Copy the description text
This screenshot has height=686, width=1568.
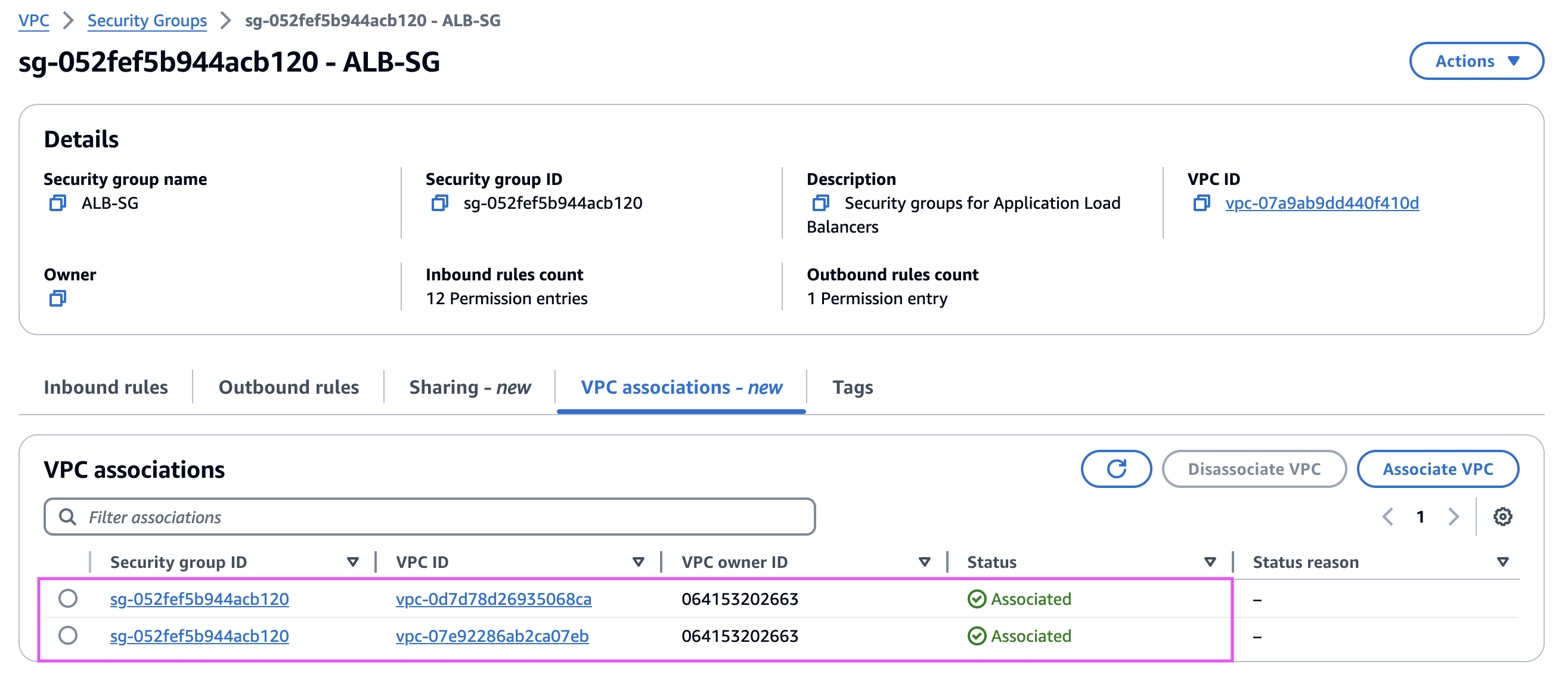pyautogui.click(x=820, y=203)
